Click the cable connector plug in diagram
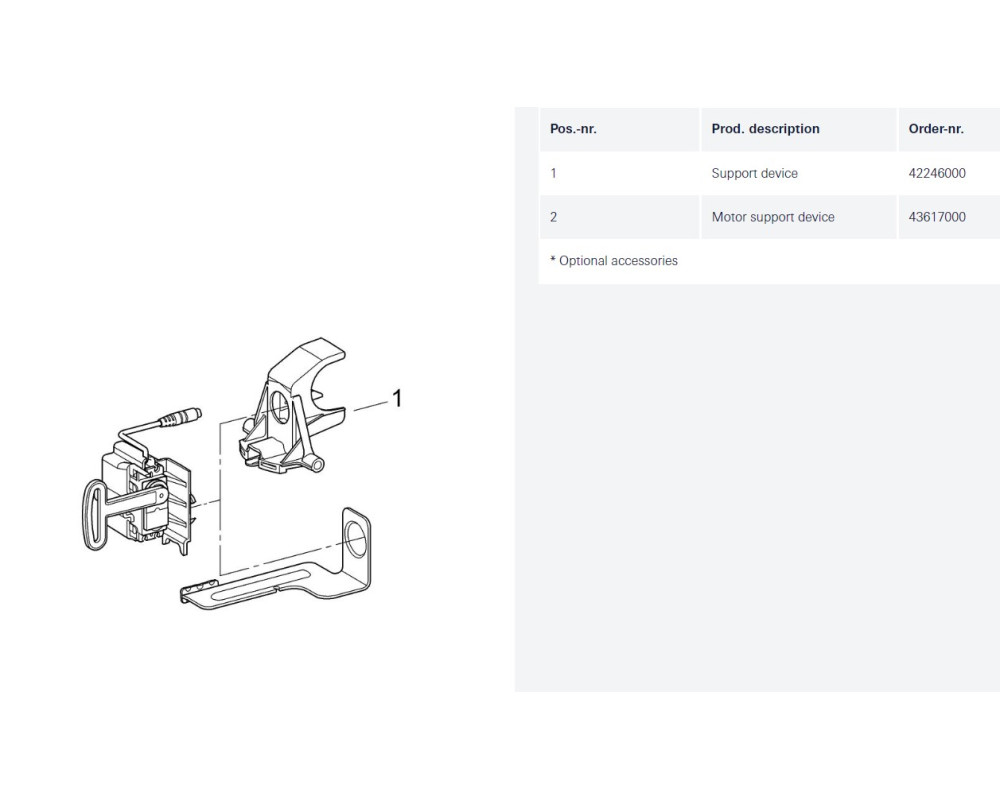 180,417
